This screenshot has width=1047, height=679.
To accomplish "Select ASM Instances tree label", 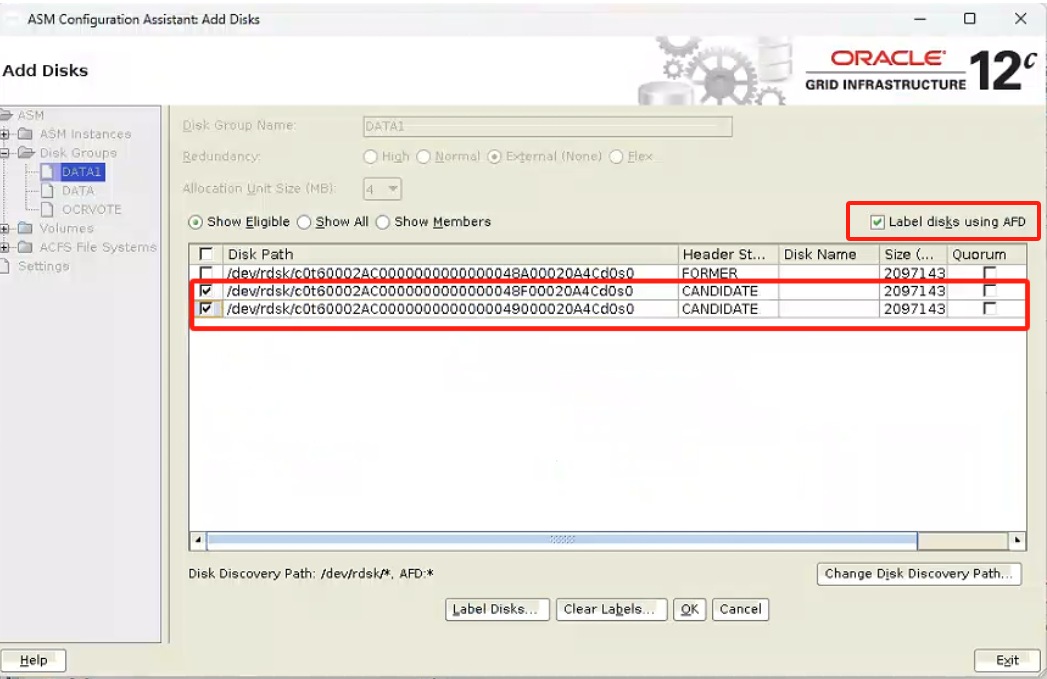I will point(85,134).
